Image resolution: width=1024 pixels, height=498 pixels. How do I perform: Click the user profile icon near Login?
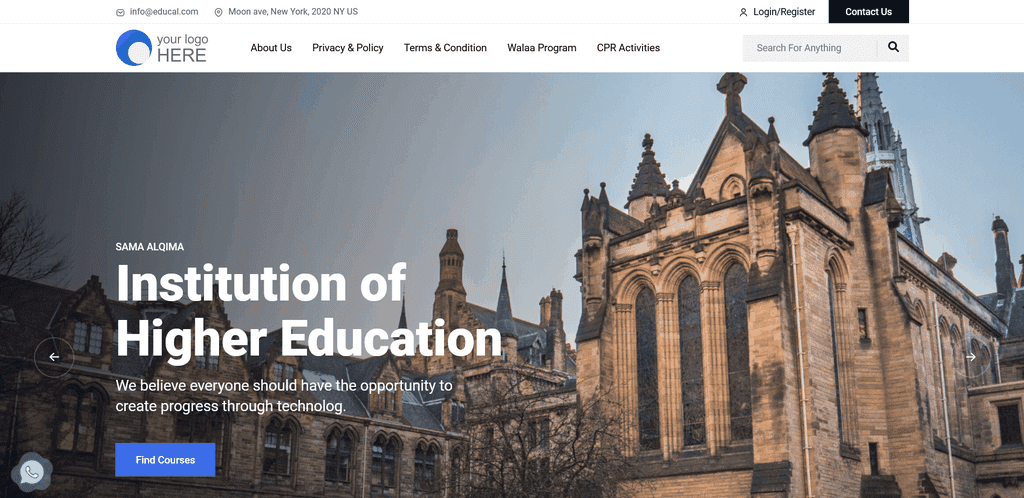743,12
